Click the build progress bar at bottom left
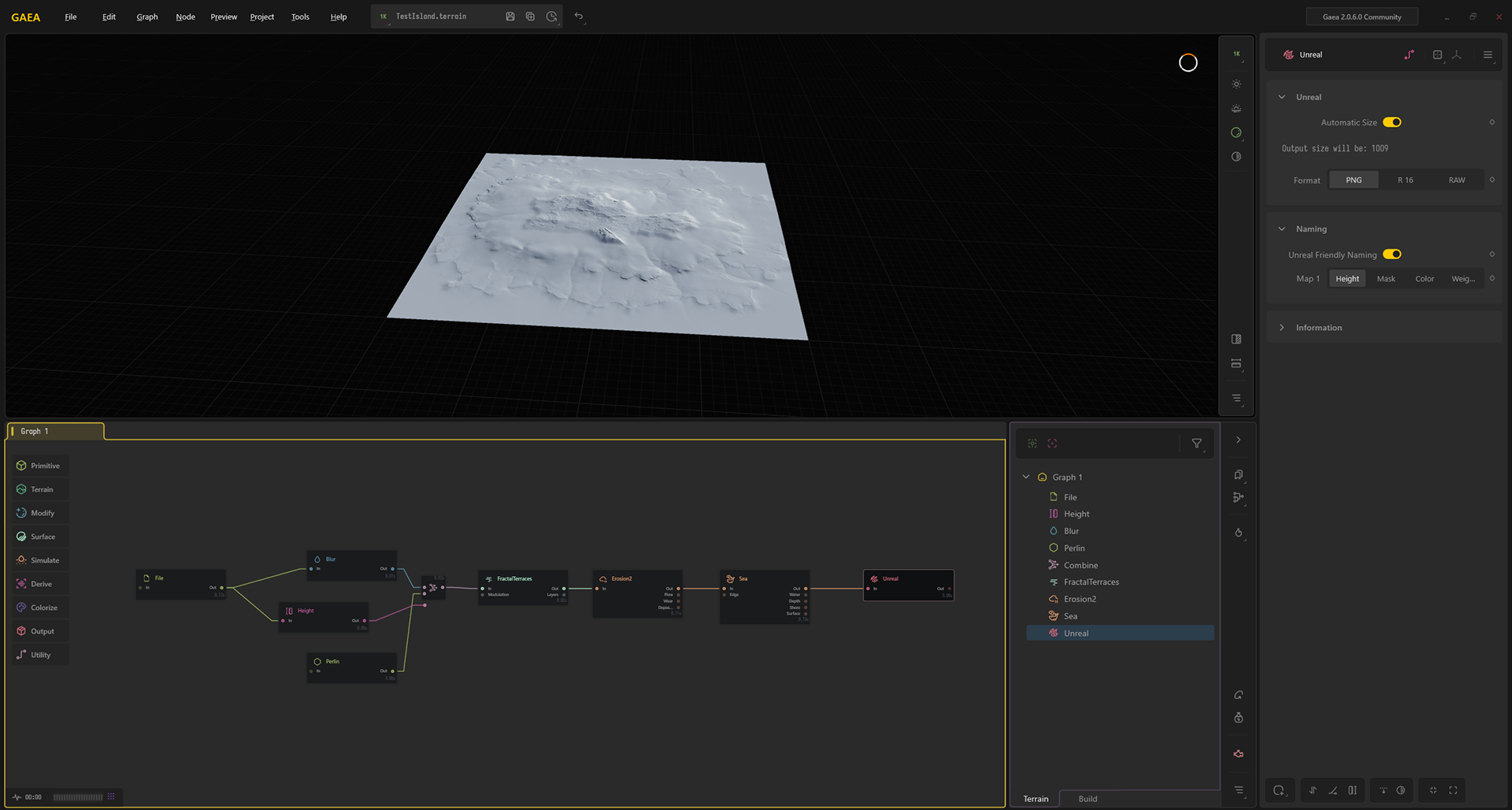Viewport: 1512px width, 810px height. pos(78,797)
